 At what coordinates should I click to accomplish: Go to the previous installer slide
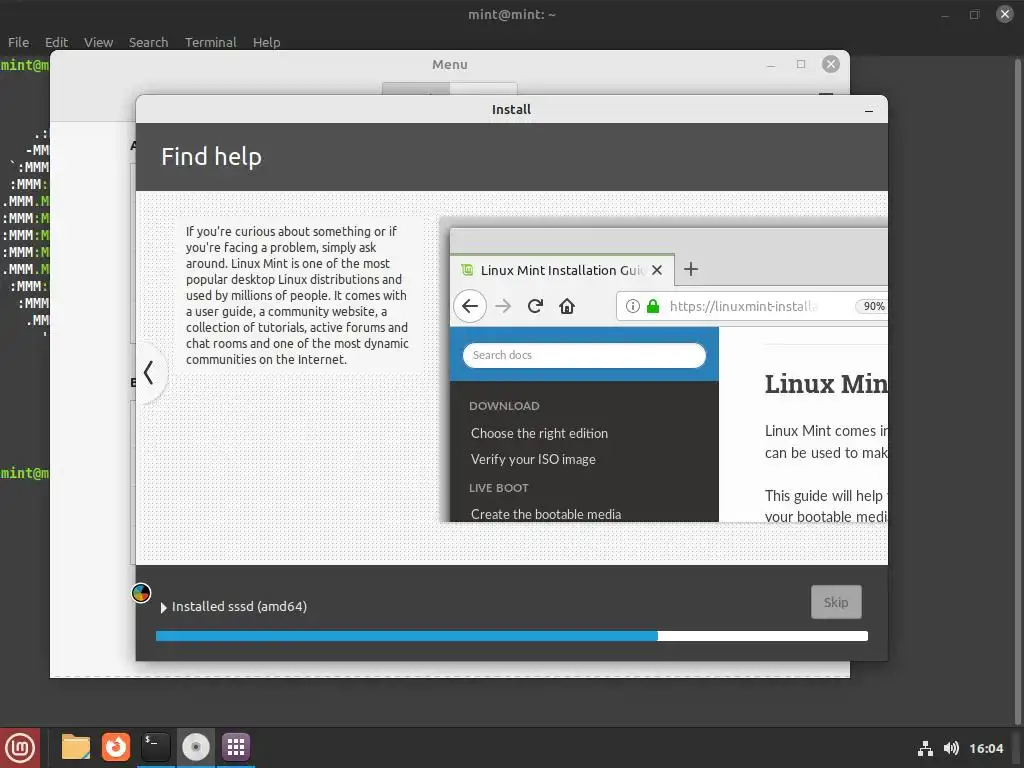coord(150,373)
